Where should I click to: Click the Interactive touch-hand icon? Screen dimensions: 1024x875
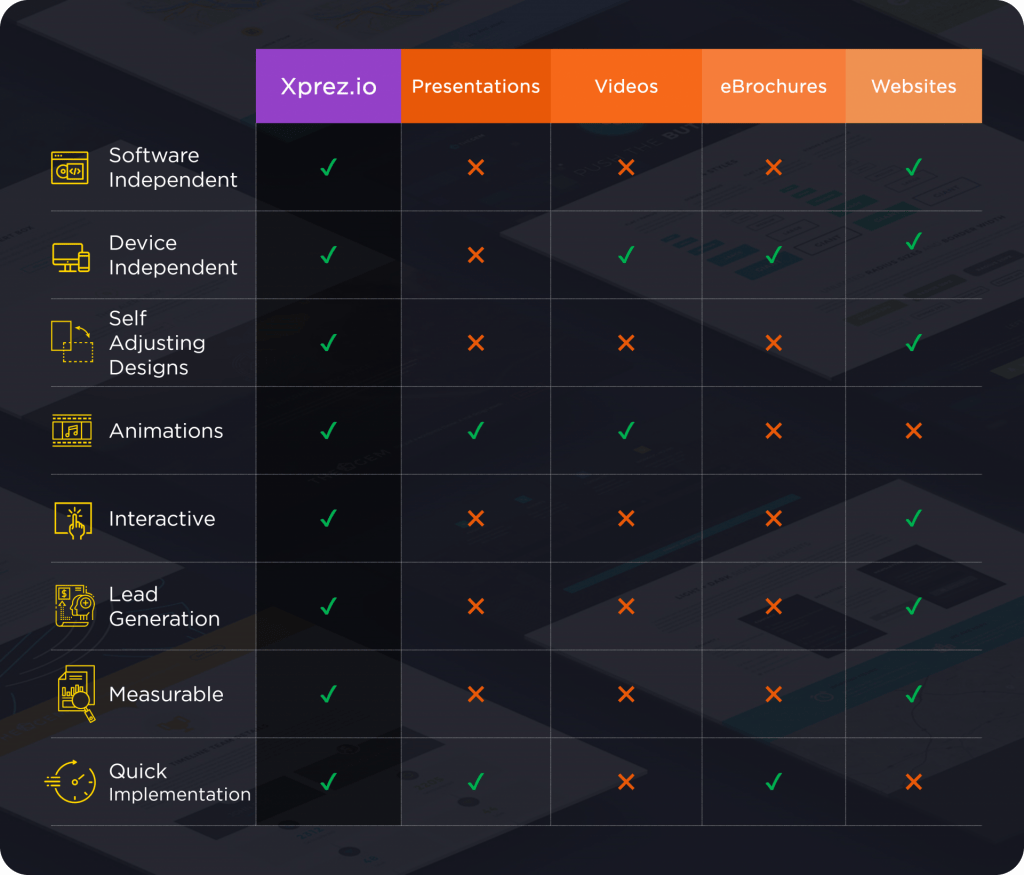tap(73, 520)
